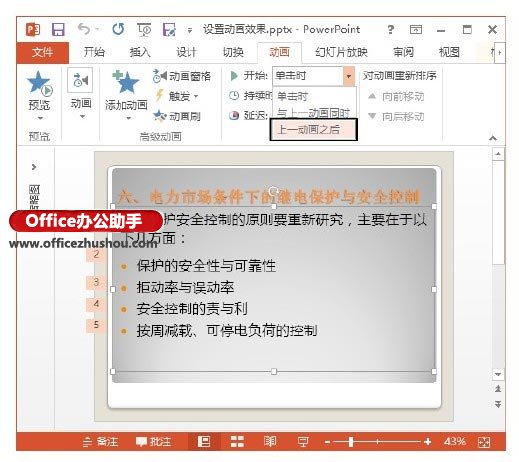Click the Redo/Repeat icon in quick access toolbar

pos(118,29)
